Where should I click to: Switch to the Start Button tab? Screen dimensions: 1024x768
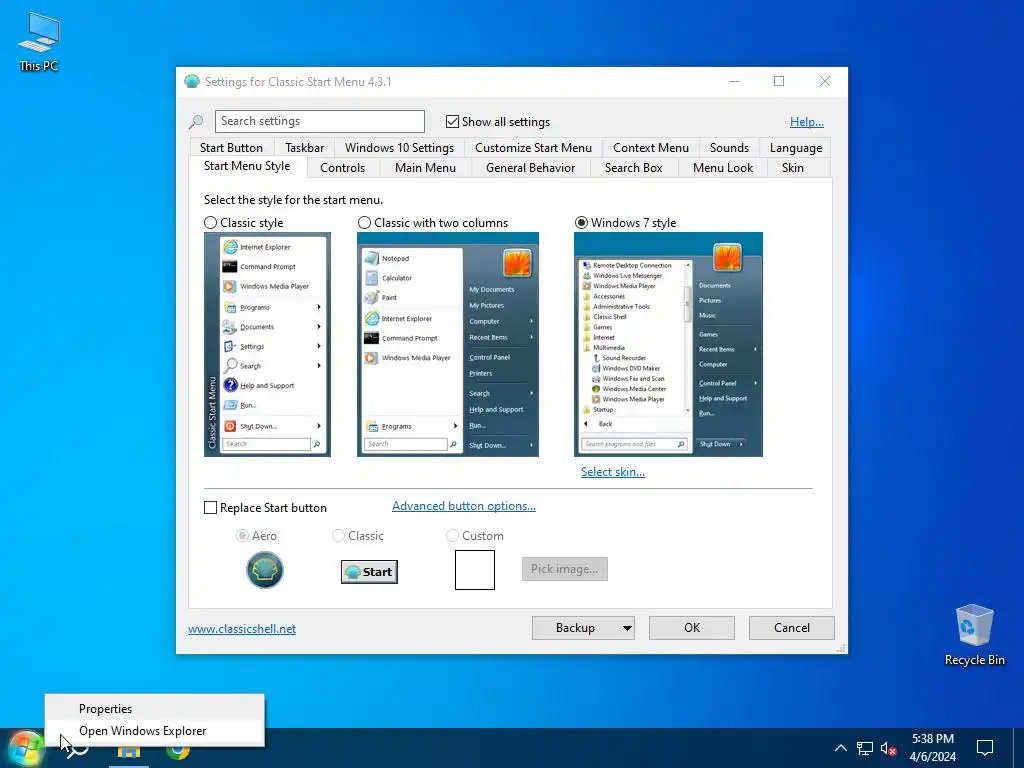(x=231, y=148)
